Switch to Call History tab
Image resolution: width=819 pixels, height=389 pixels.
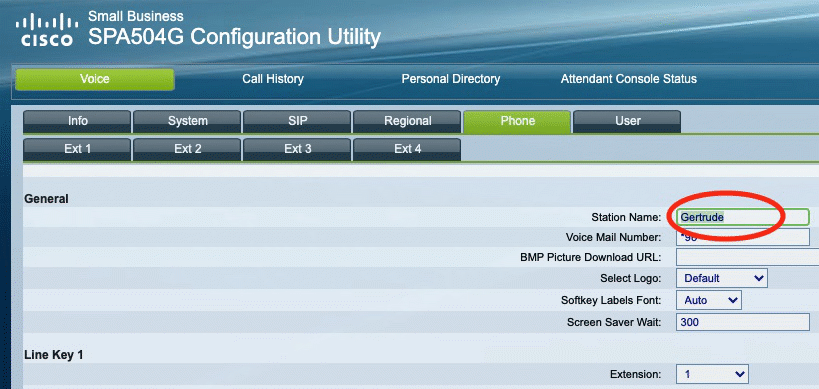pos(273,79)
